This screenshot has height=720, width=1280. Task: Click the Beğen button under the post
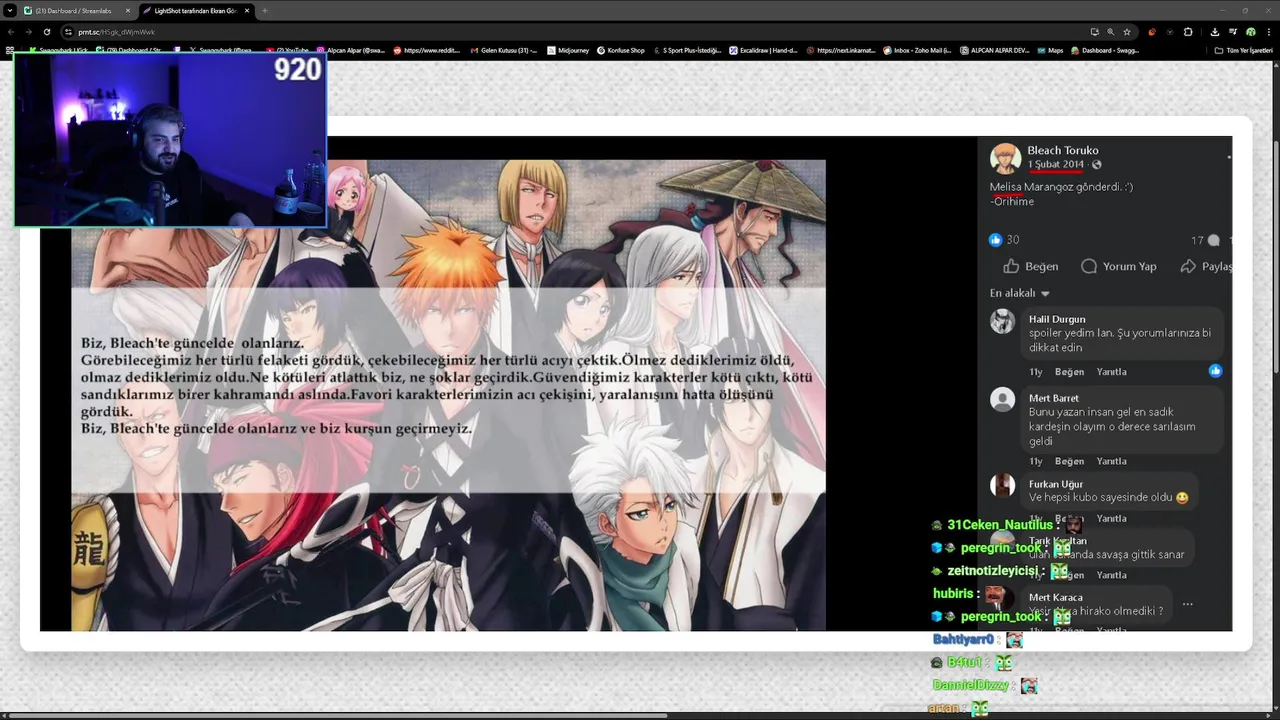click(x=1031, y=266)
